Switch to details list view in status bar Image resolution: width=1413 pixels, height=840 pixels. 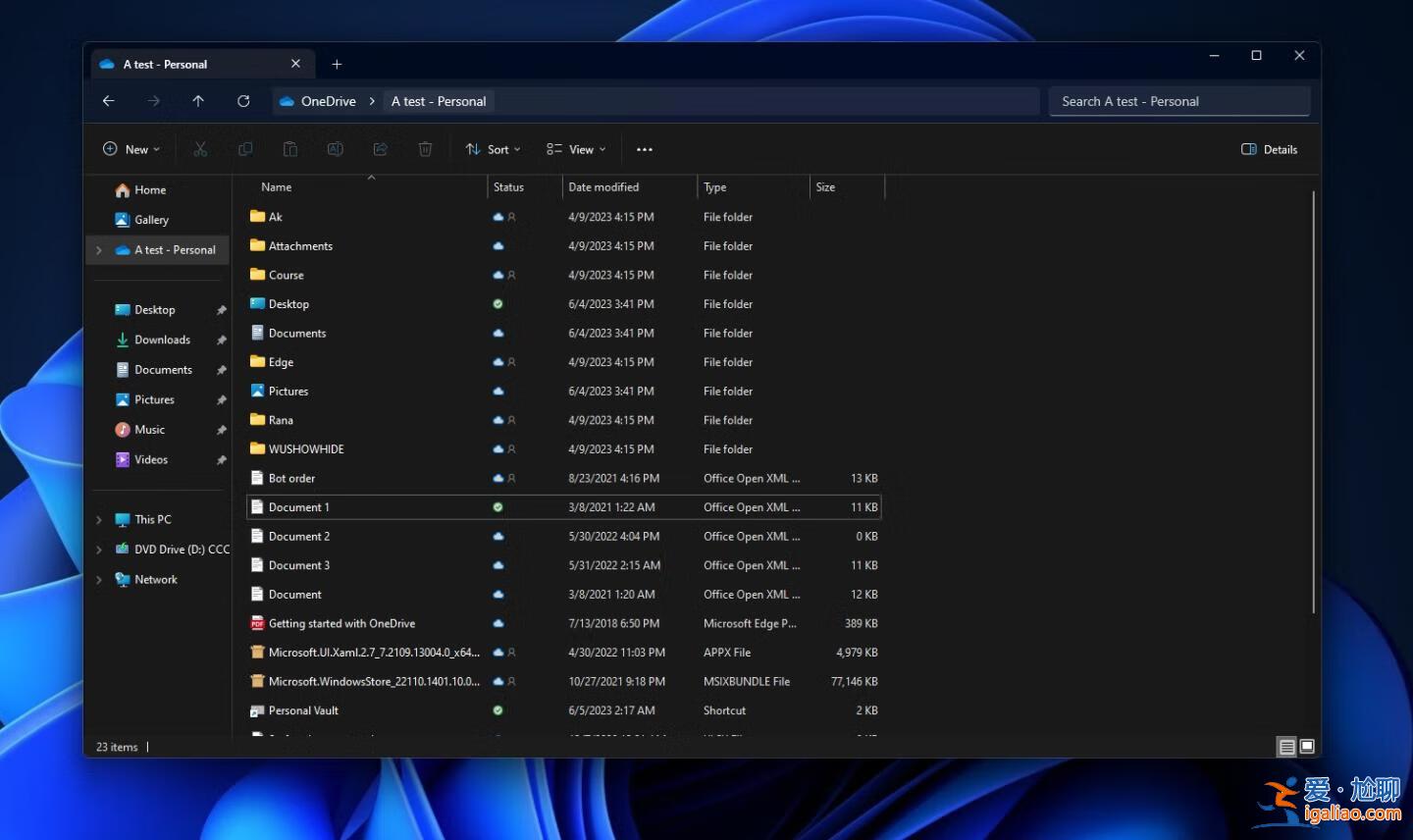pos(1285,747)
